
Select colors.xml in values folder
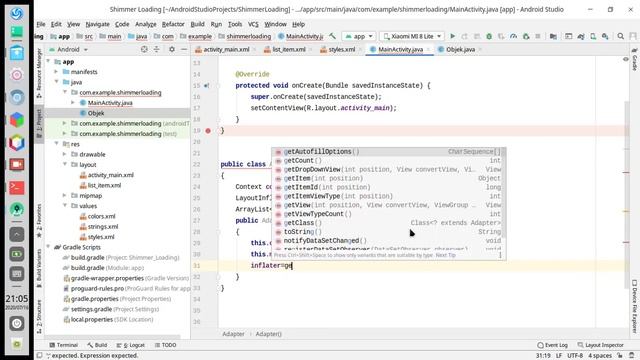(x=102, y=216)
